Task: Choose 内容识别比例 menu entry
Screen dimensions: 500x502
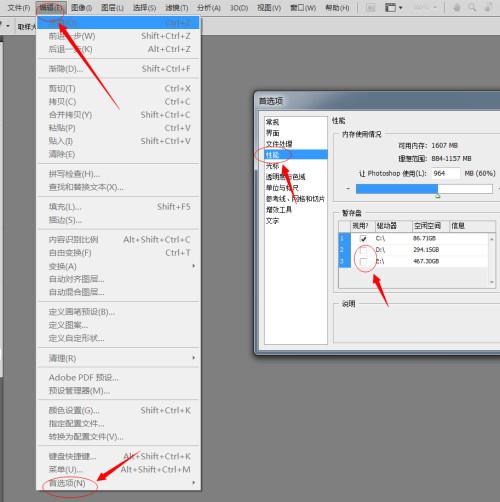Action: click(x=119, y=239)
